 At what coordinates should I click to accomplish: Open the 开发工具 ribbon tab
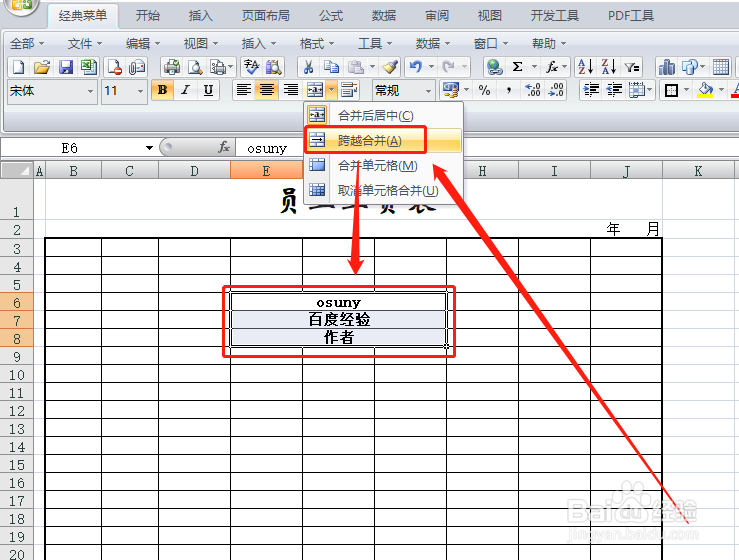[555, 16]
